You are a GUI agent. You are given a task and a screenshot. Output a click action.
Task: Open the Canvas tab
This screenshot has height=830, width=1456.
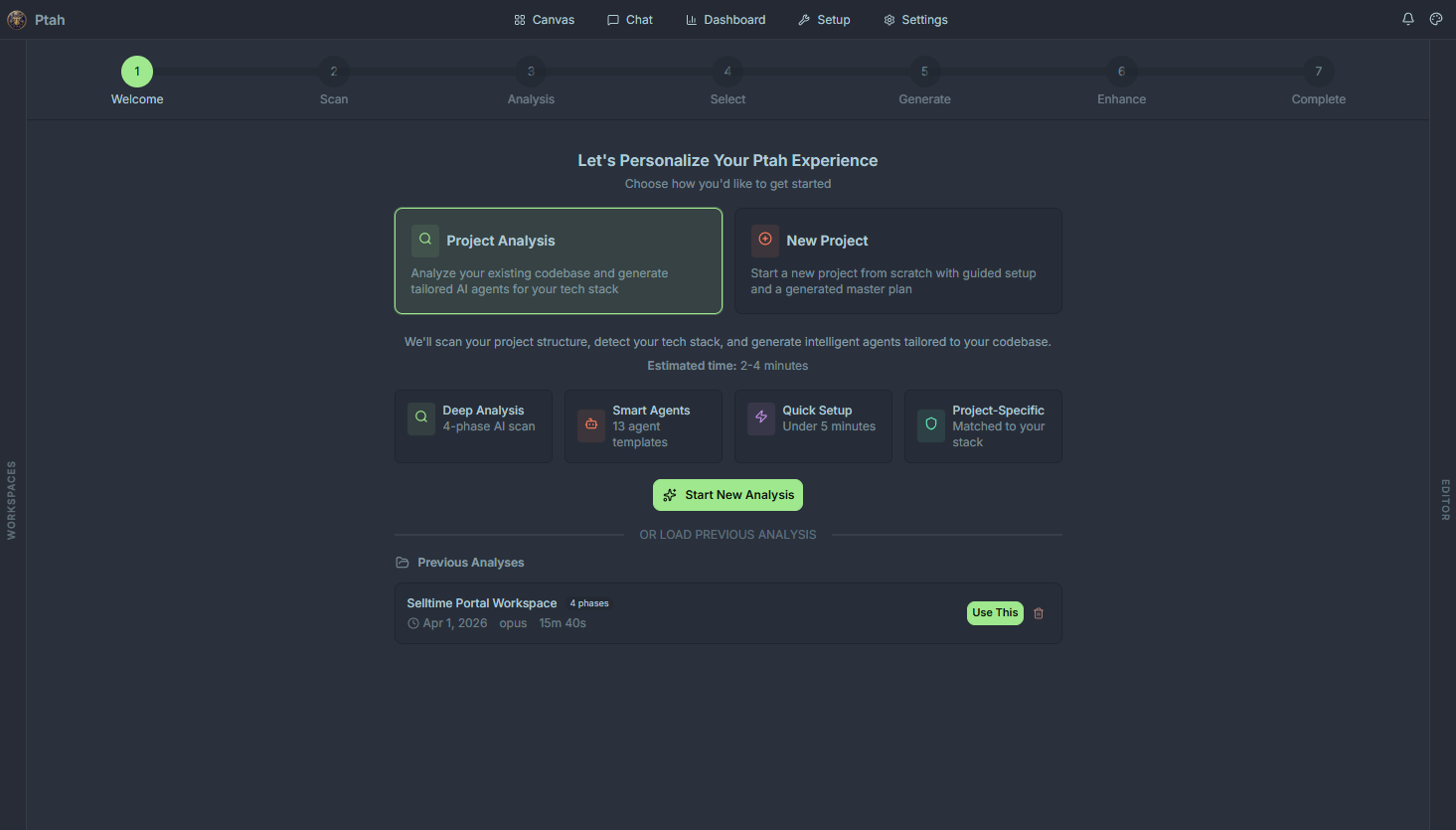point(544,19)
